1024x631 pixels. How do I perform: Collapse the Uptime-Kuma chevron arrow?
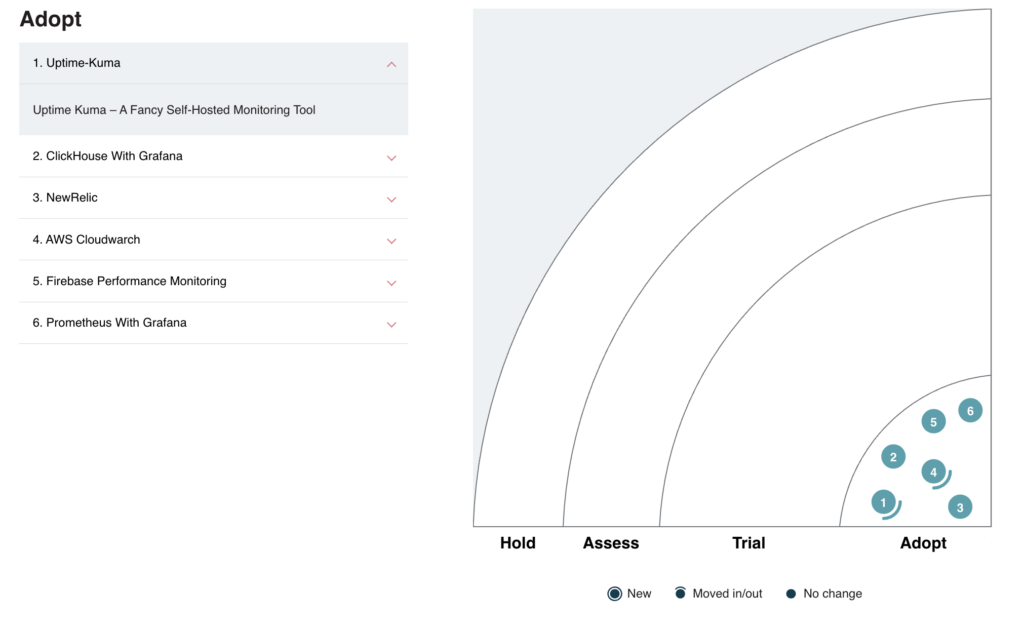coord(391,64)
